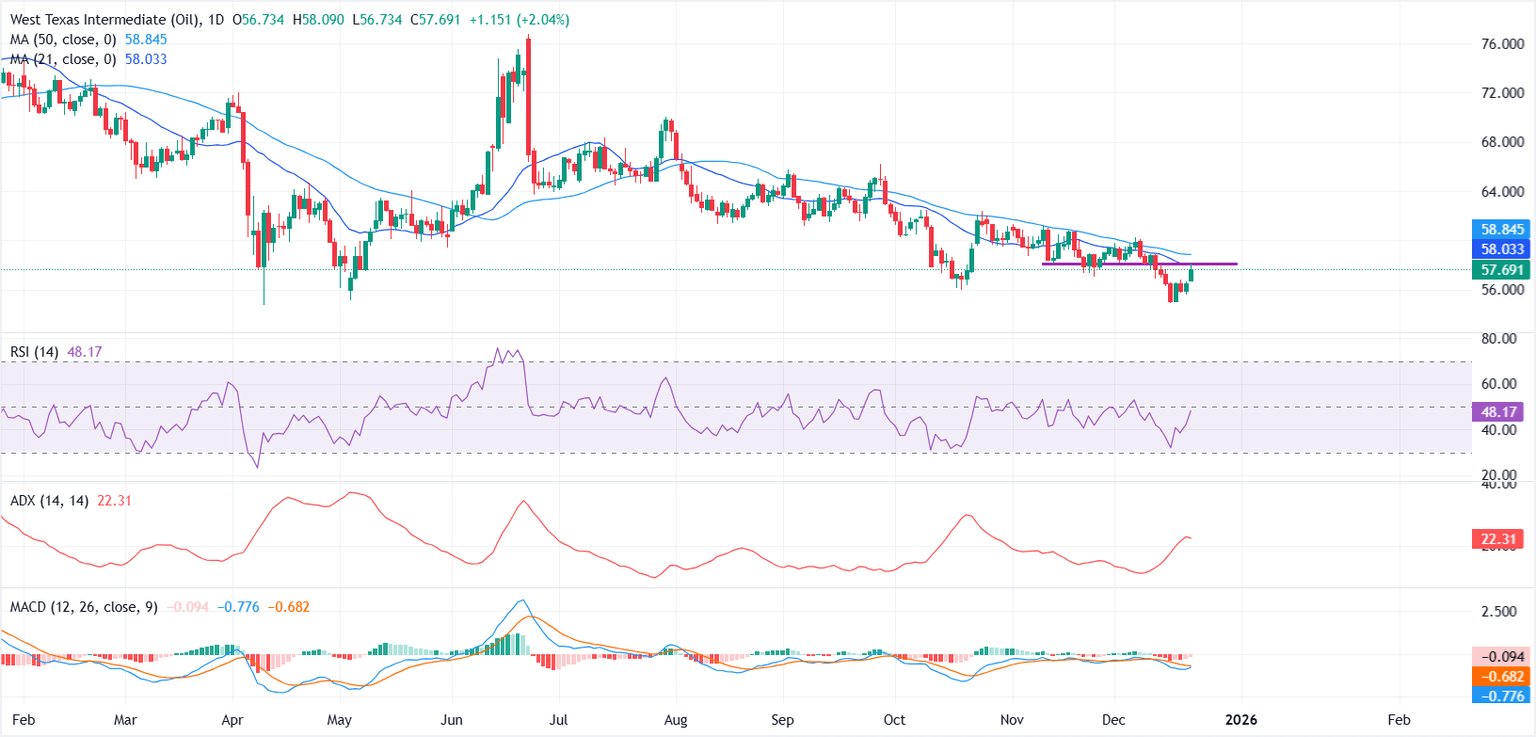Click the MACD (12, 26, close, 9) legend
Viewport: 1536px width, 737px height.
click(83, 607)
